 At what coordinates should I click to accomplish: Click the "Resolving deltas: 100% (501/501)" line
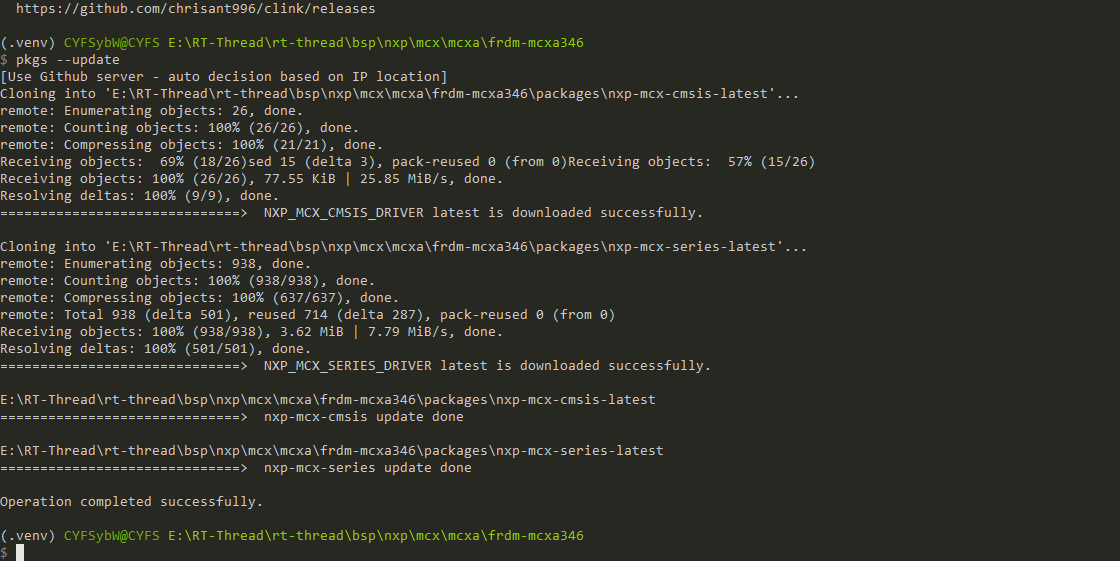pos(156,348)
